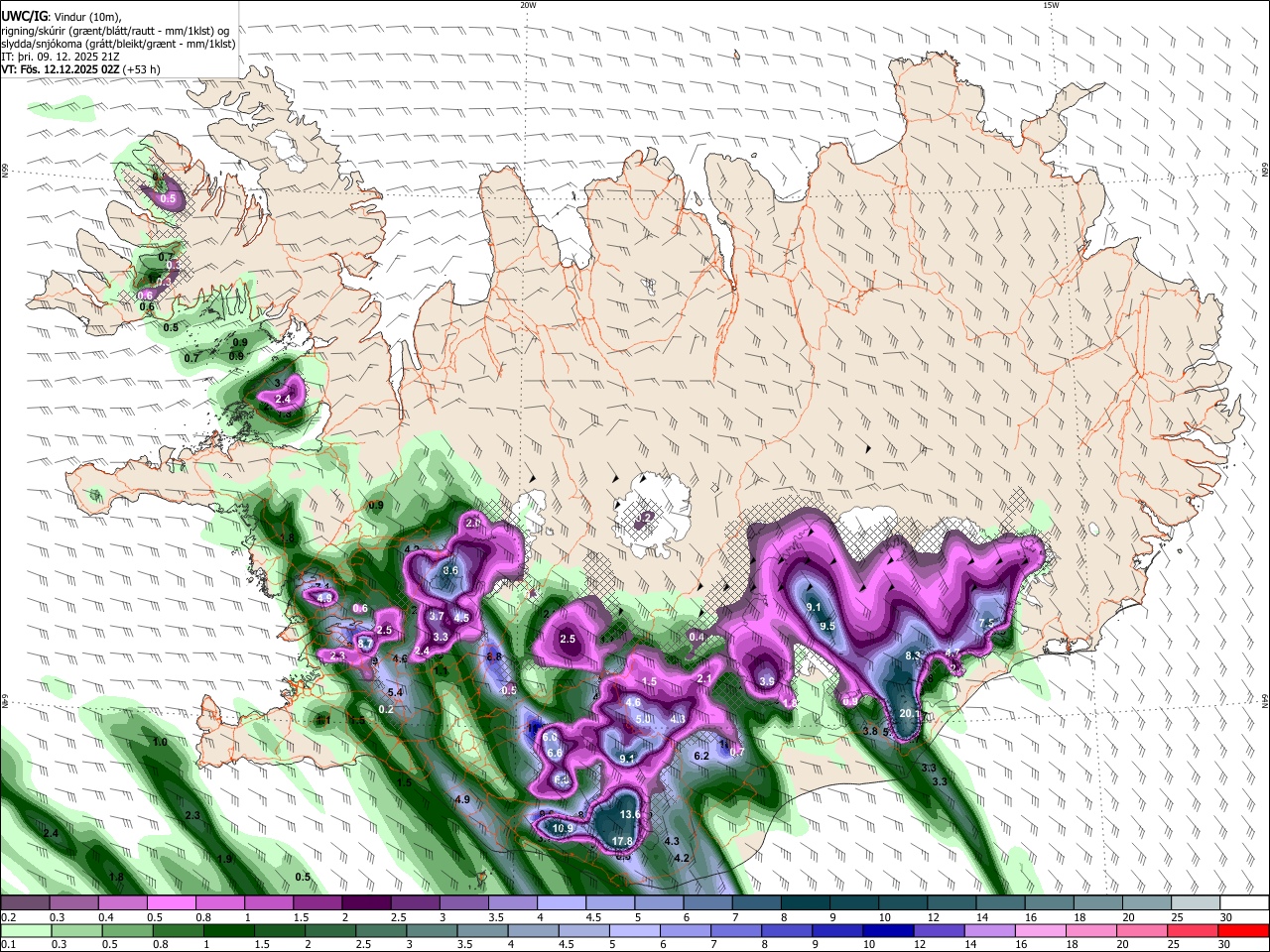The image size is (1270, 952).
Task: Click the 3.8 precipitation value on the map
Action: click(x=870, y=731)
